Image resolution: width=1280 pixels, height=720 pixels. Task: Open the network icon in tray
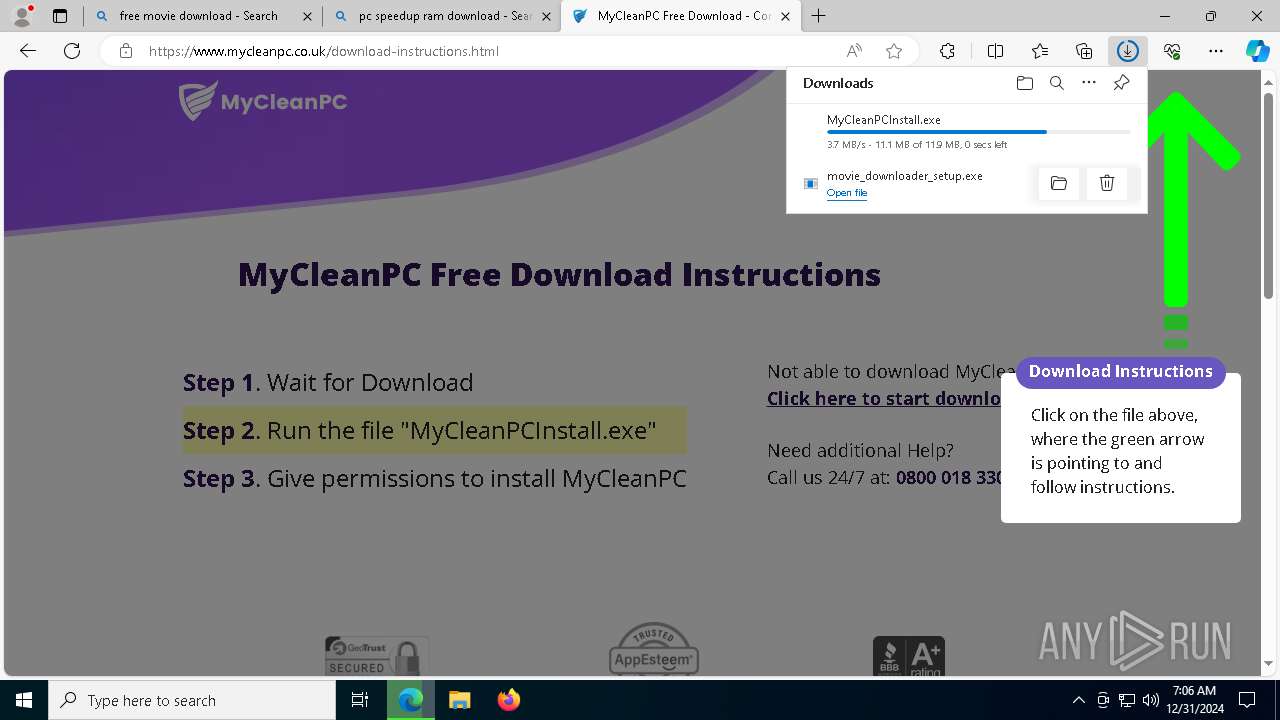click(x=1127, y=700)
